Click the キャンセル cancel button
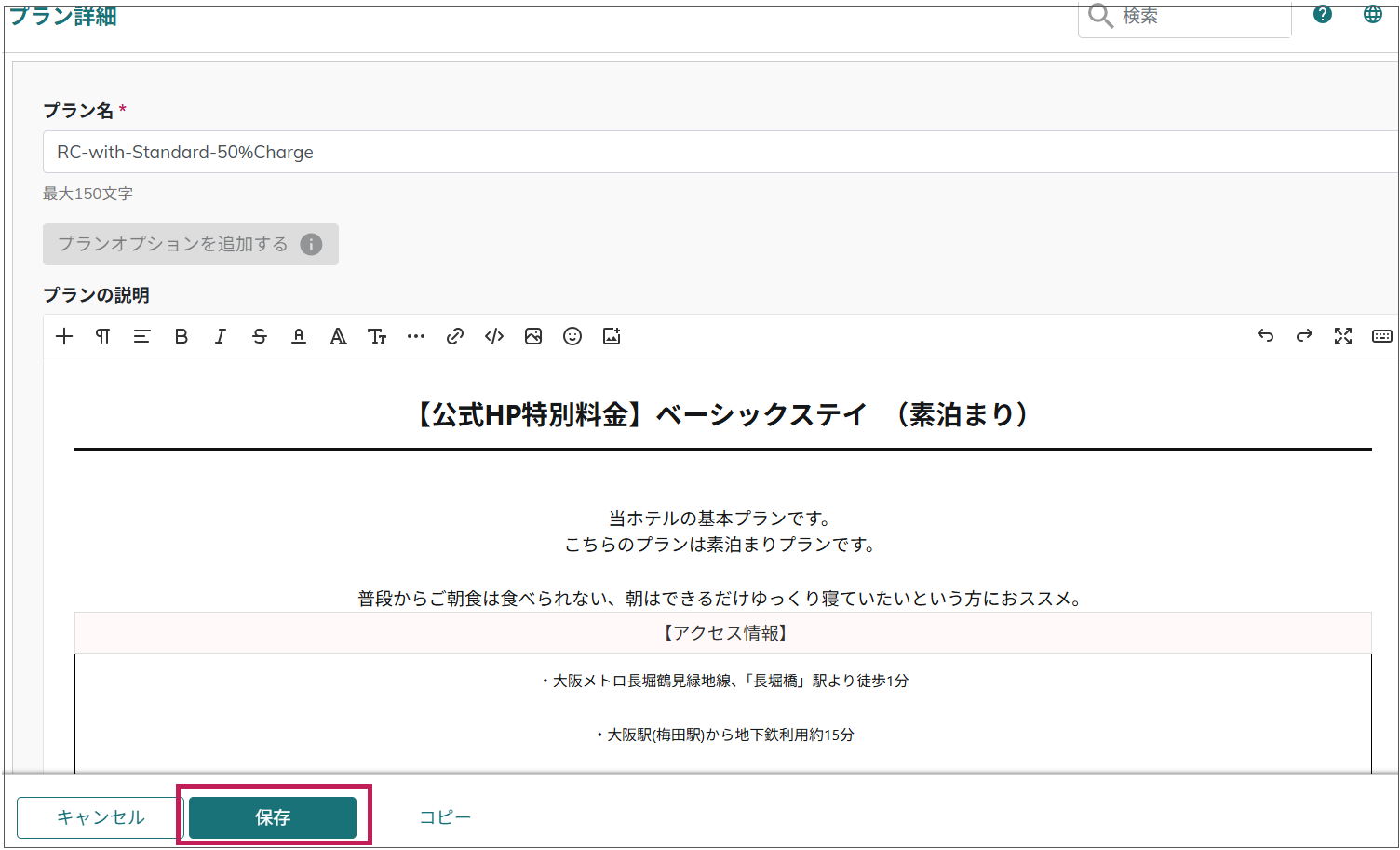Screen dimensions: 1400x850 101,817
